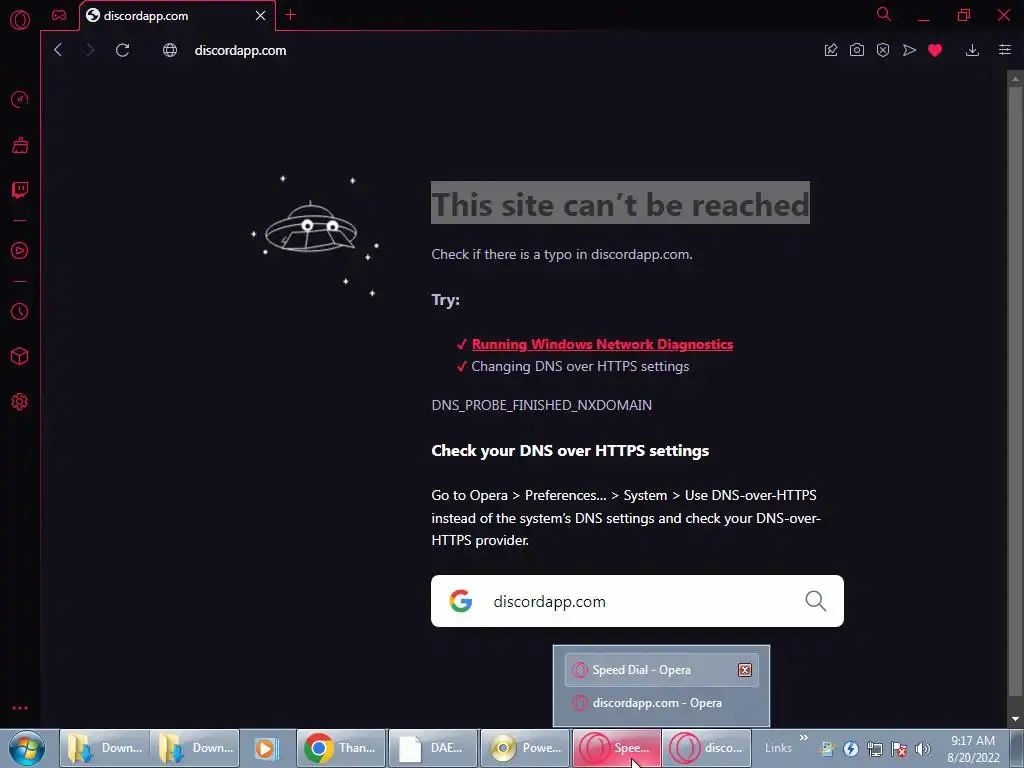Open the Chrome taskbar button
The width and height of the screenshot is (1024, 768).
[x=342, y=748]
